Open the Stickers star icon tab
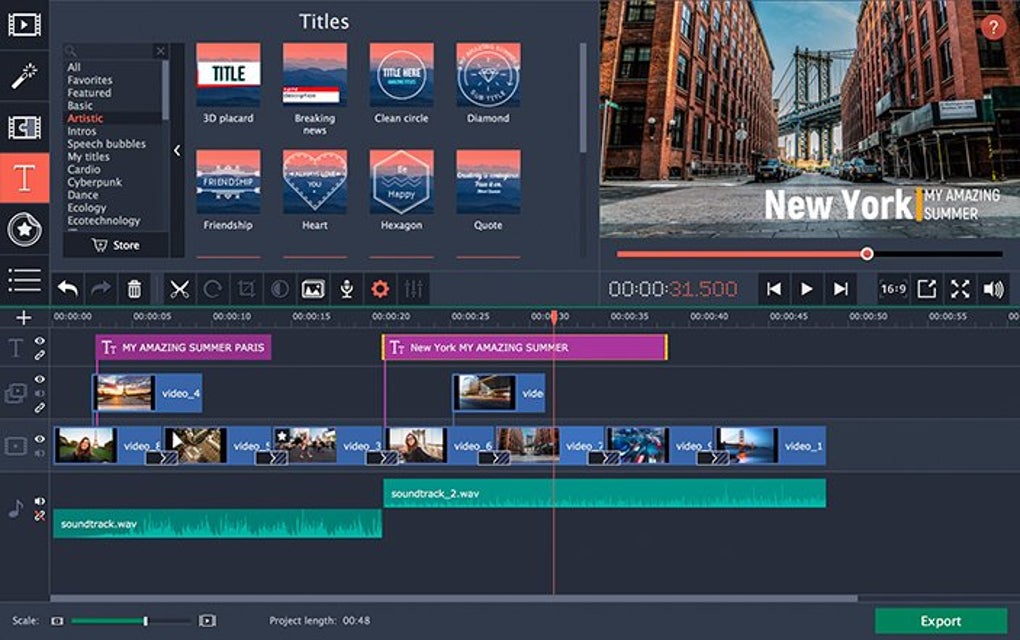 (x=24, y=229)
